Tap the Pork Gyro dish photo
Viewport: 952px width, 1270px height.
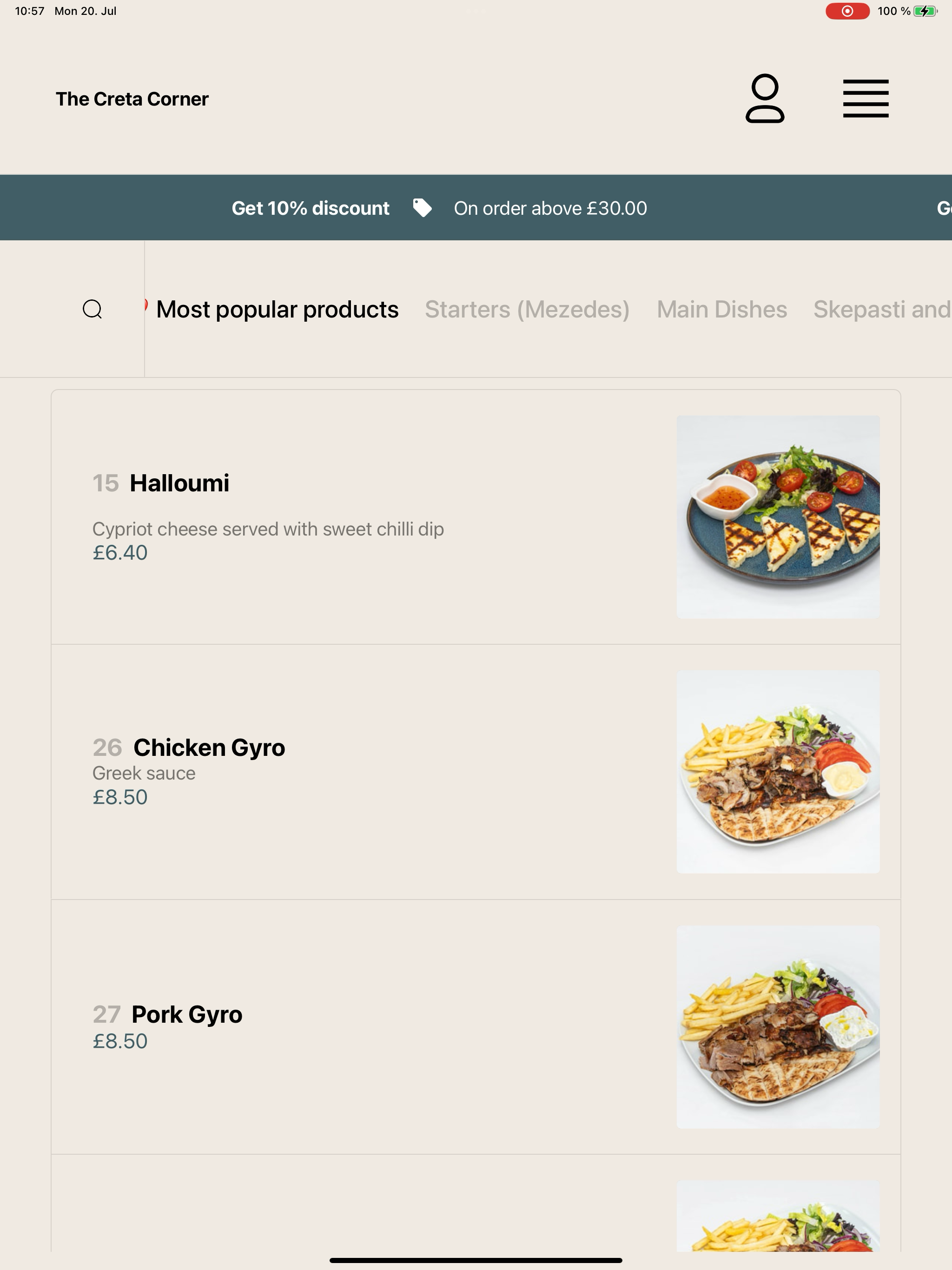[778, 1026]
